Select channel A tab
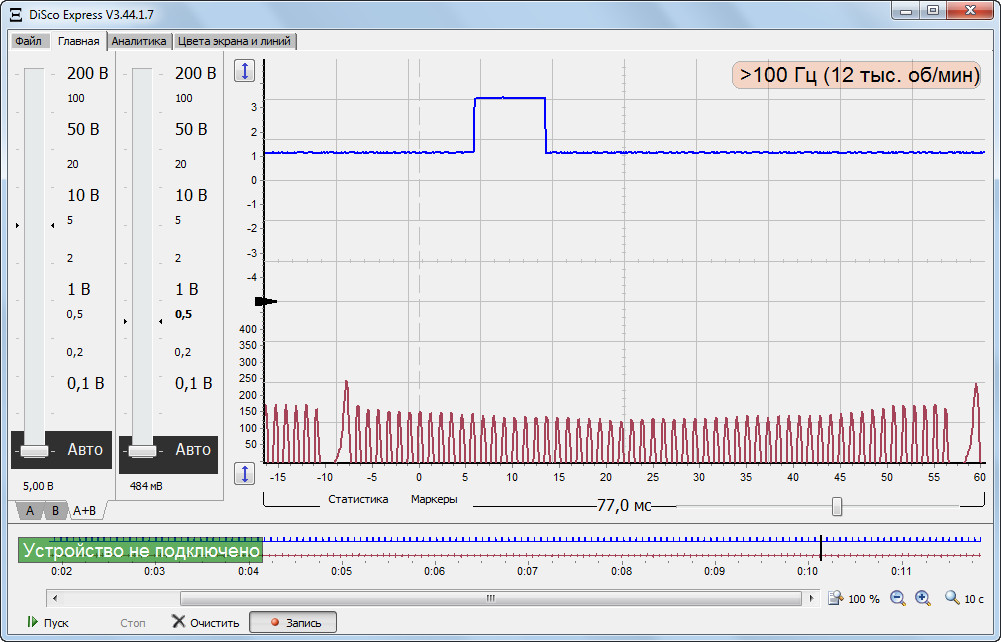This screenshot has height=642, width=1001. (29, 511)
